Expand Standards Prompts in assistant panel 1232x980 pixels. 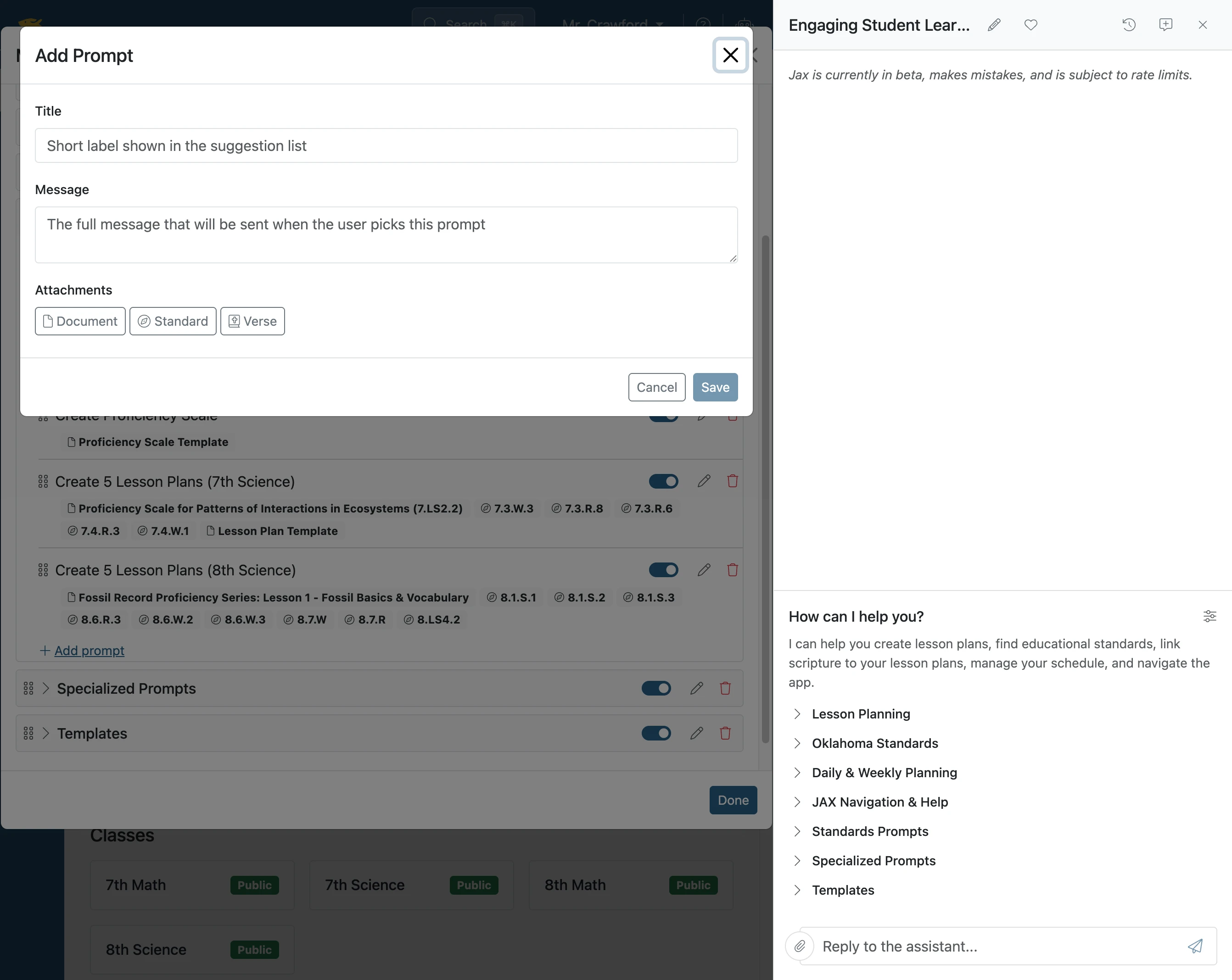861,831
